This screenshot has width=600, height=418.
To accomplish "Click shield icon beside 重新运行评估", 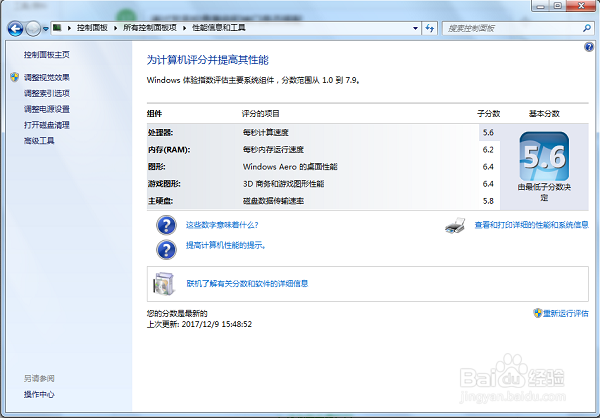I will pos(538,313).
